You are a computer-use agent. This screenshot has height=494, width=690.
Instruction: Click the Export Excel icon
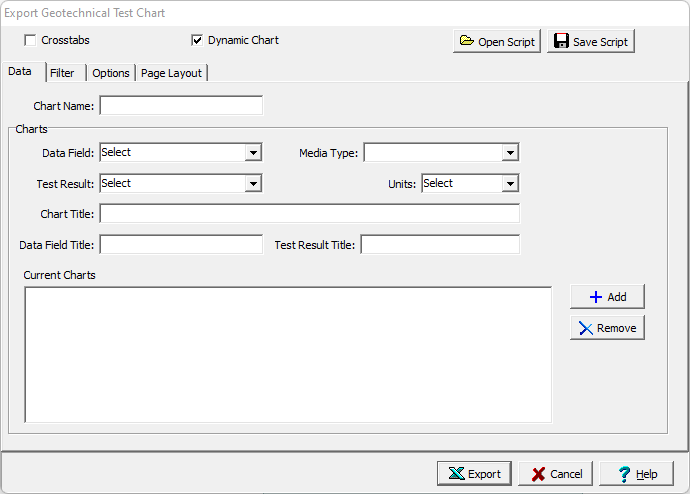456,474
